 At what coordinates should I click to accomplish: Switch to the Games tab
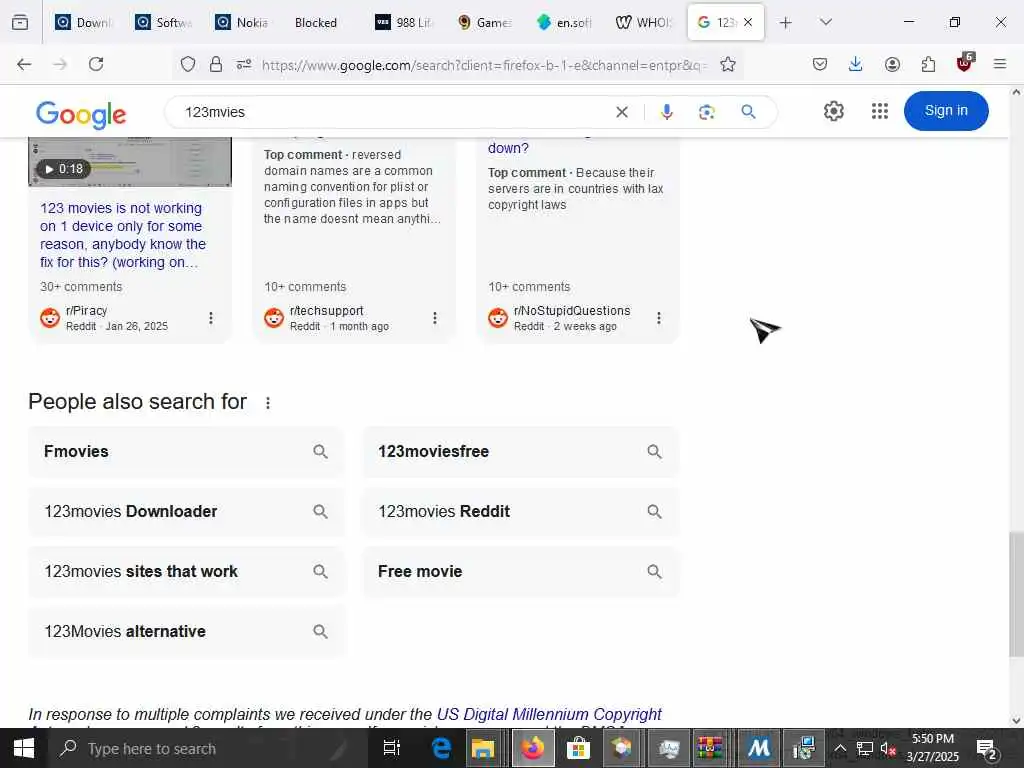485,22
